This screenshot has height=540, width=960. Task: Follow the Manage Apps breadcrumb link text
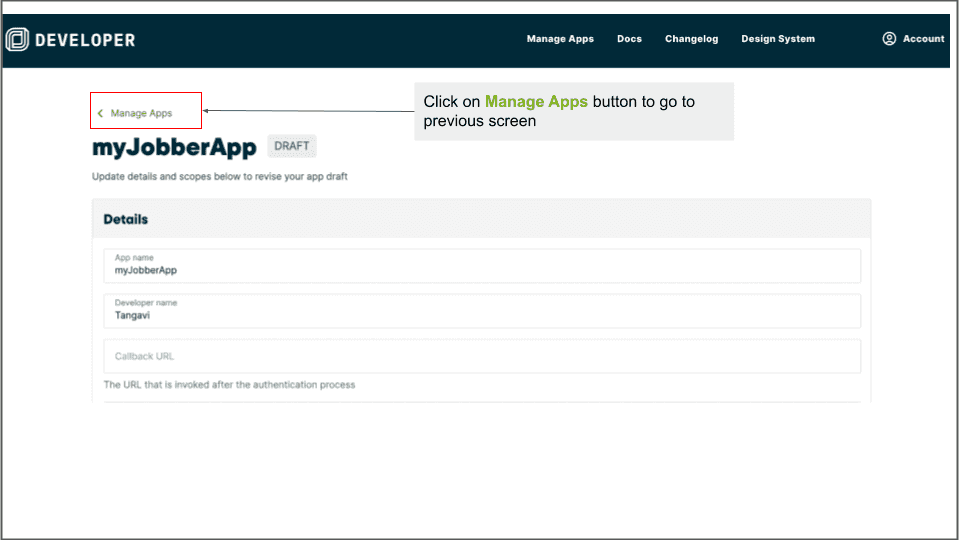click(x=141, y=113)
